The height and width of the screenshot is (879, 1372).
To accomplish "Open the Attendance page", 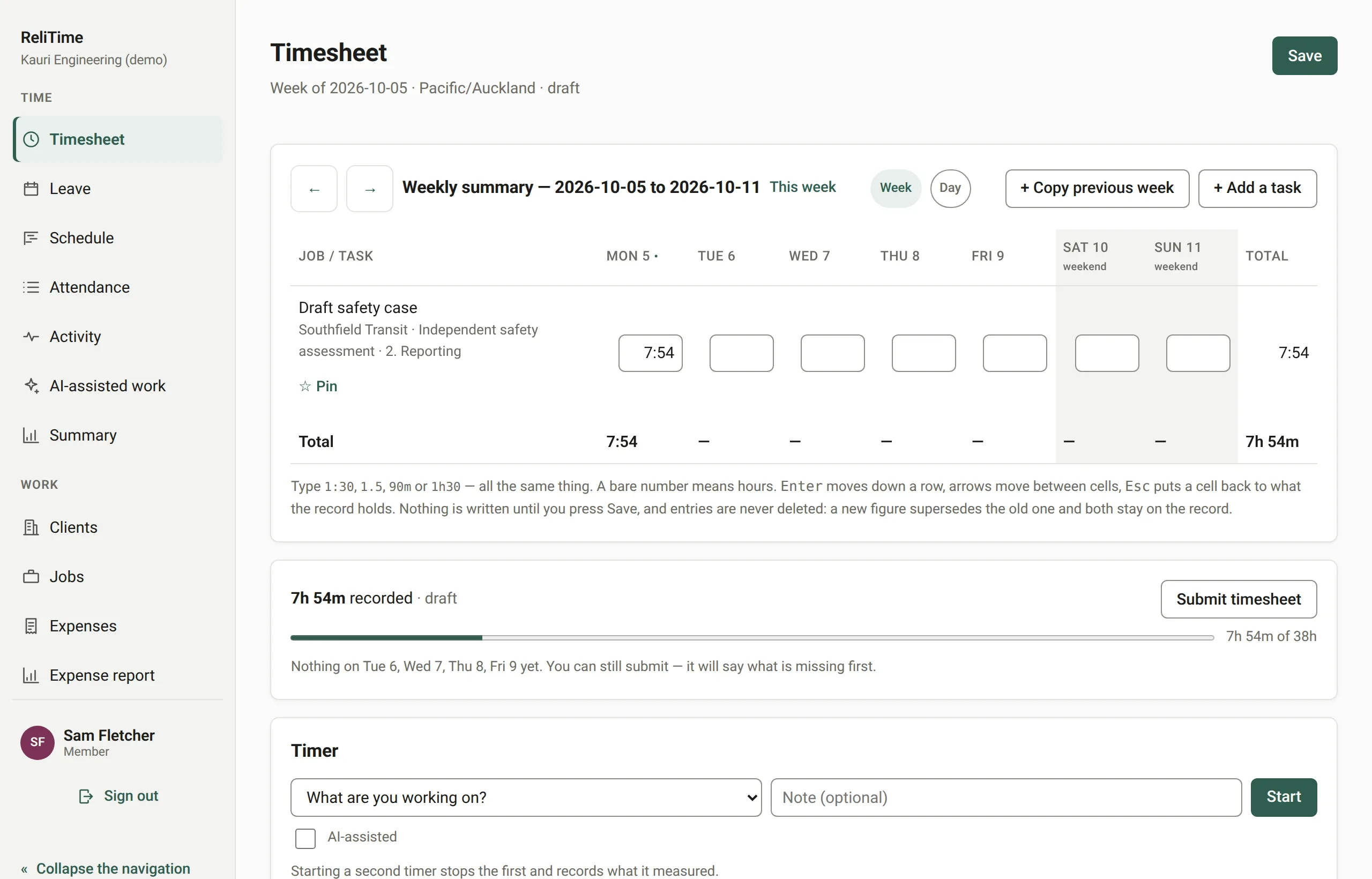I will pos(117,287).
